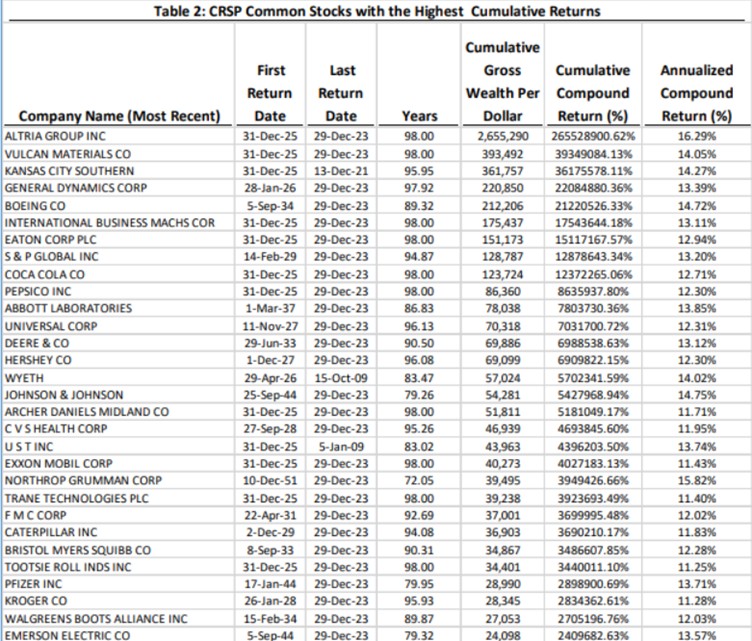Click 'Annualized Compound Return (%)' header
The width and height of the screenshot is (752, 641).
[697, 93]
